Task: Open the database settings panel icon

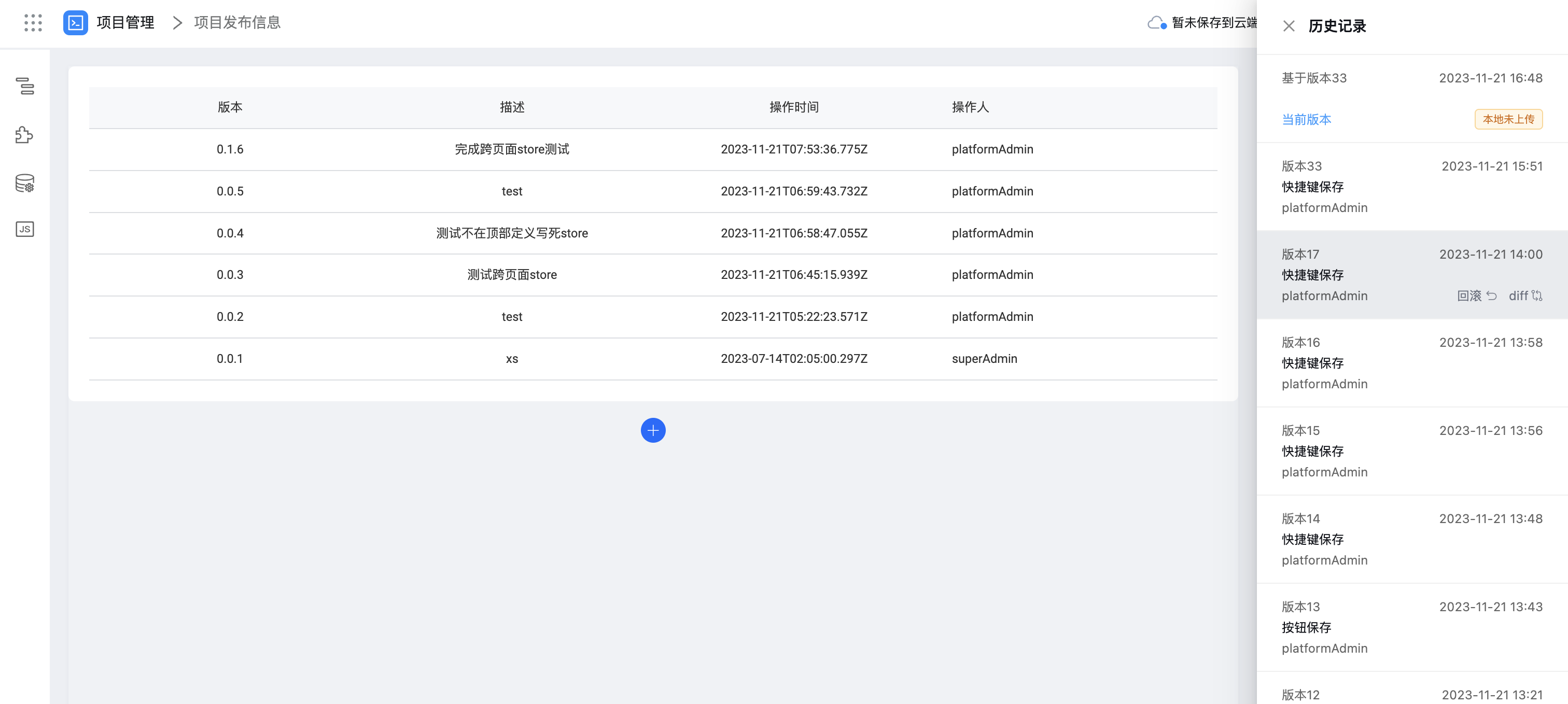Action: click(x=25, y=182)
